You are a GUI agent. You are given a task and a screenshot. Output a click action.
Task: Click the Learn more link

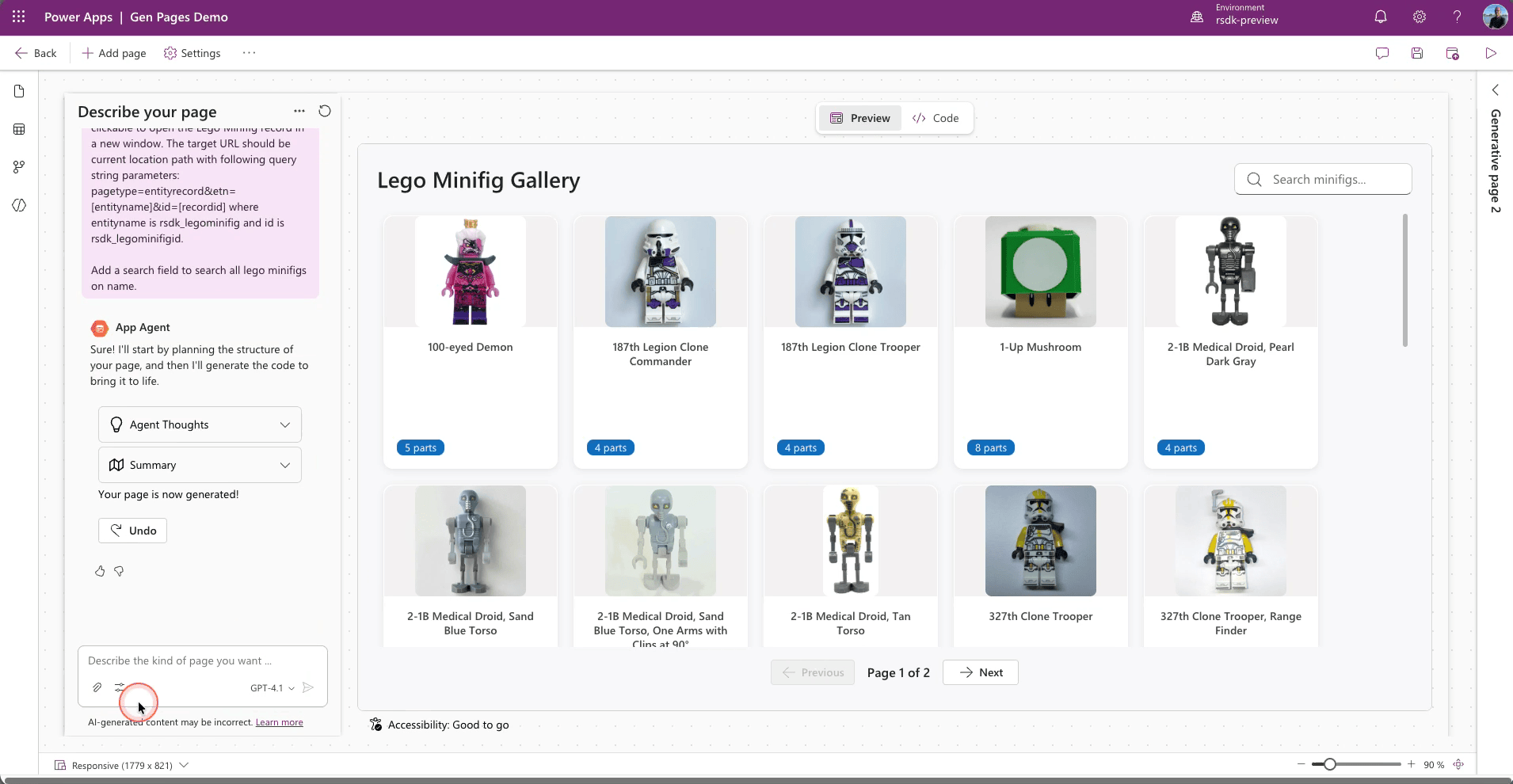tap(278, 721)
